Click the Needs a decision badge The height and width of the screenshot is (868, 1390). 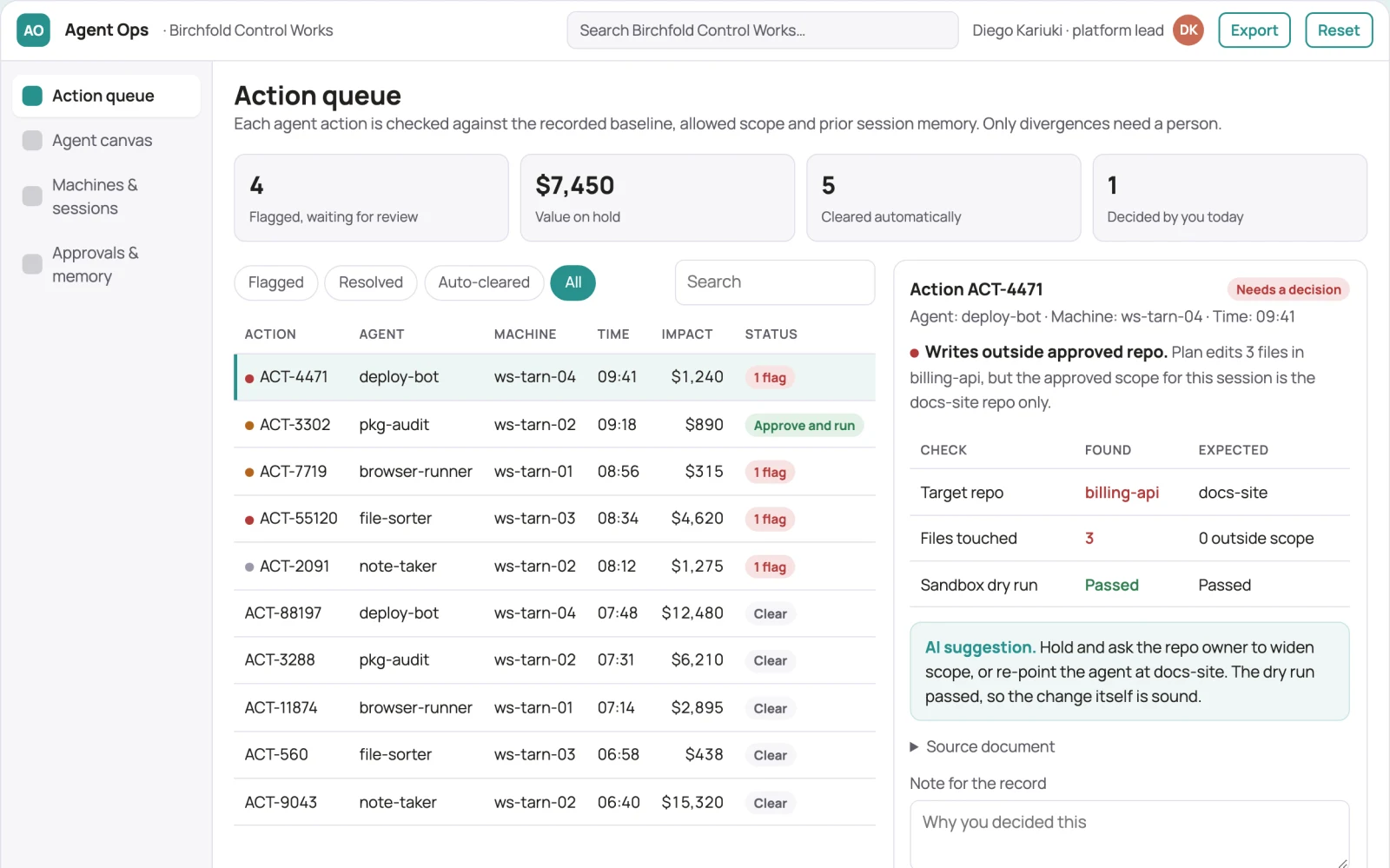tap(1288, 290)
